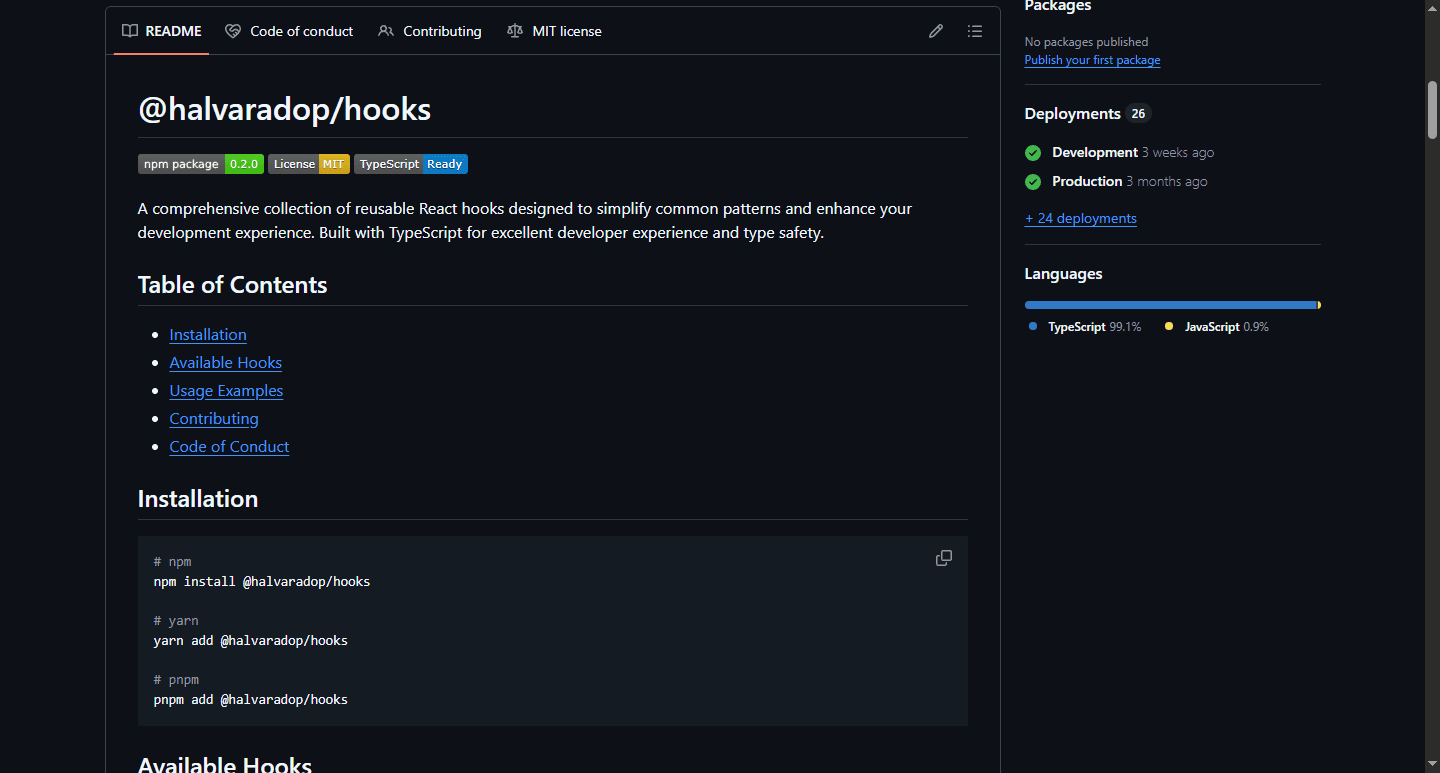Open the Code of conduct tab

[289, 31]
